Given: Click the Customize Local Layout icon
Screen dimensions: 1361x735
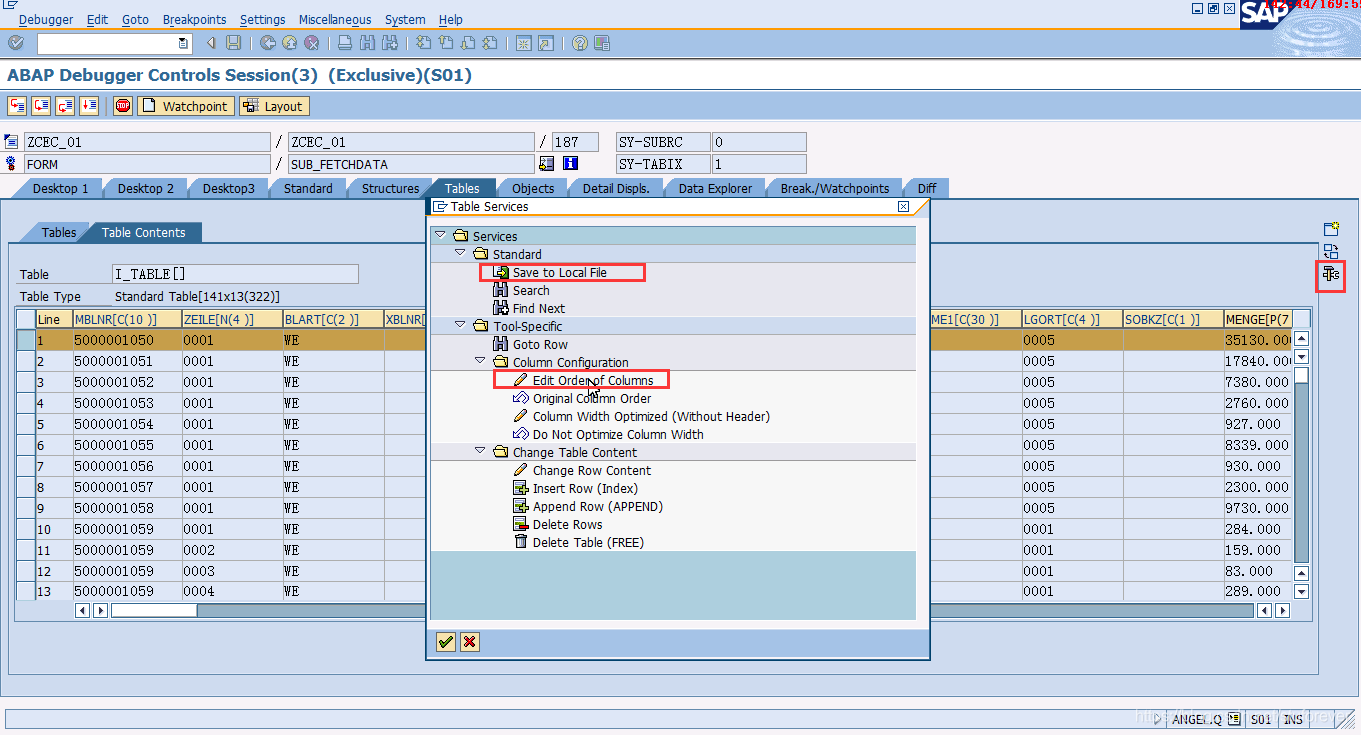Looking at the screenshot, I should pyautogui.click(x=602, y=43).
